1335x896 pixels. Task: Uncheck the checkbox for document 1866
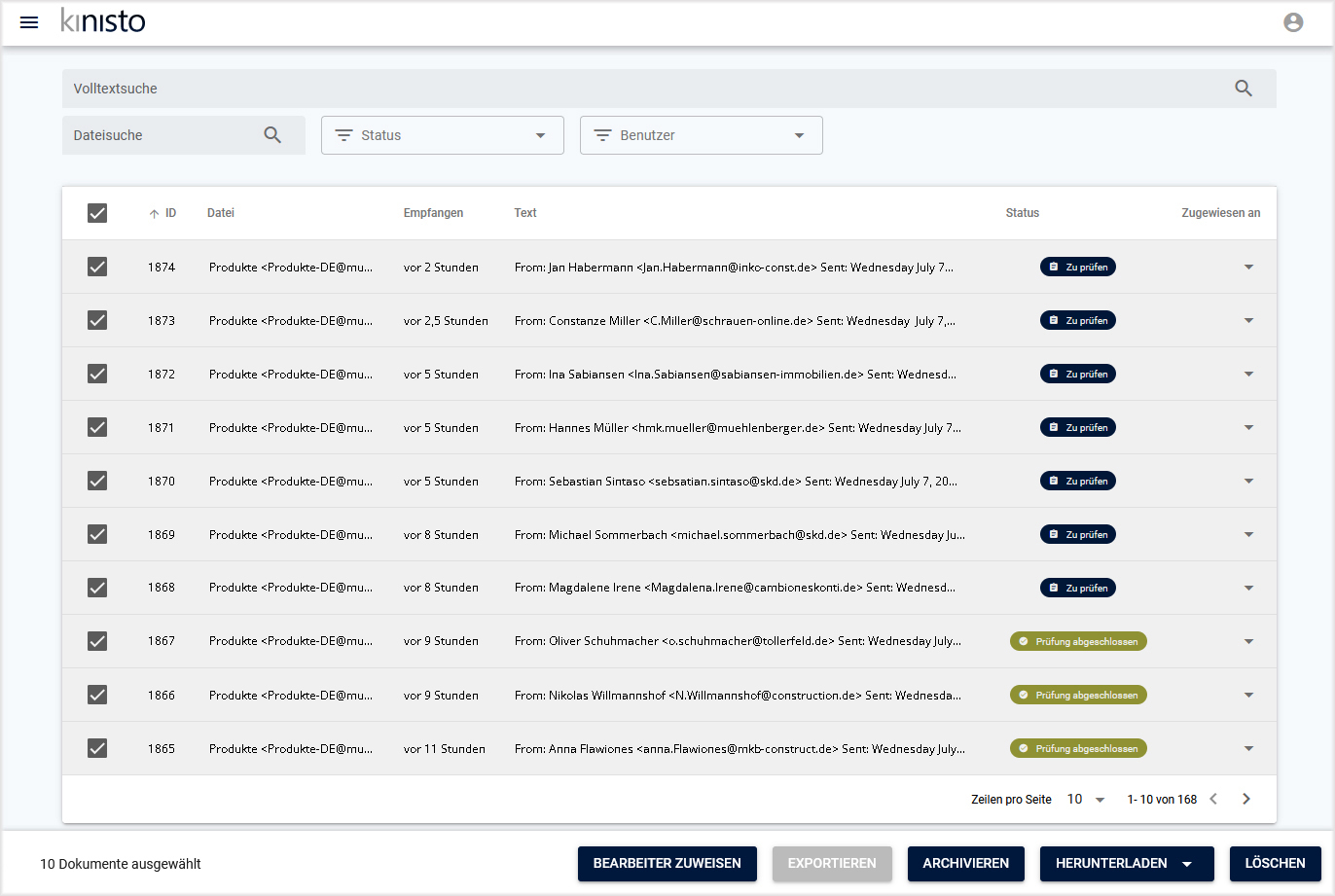click(x=97, y=695)
